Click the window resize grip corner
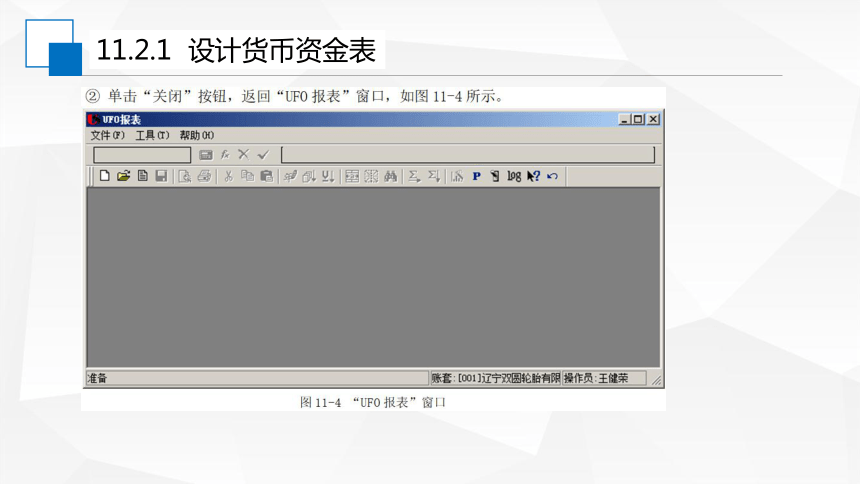Image resolution: width=860 pixels, height=484 pixels. point(656,380)
